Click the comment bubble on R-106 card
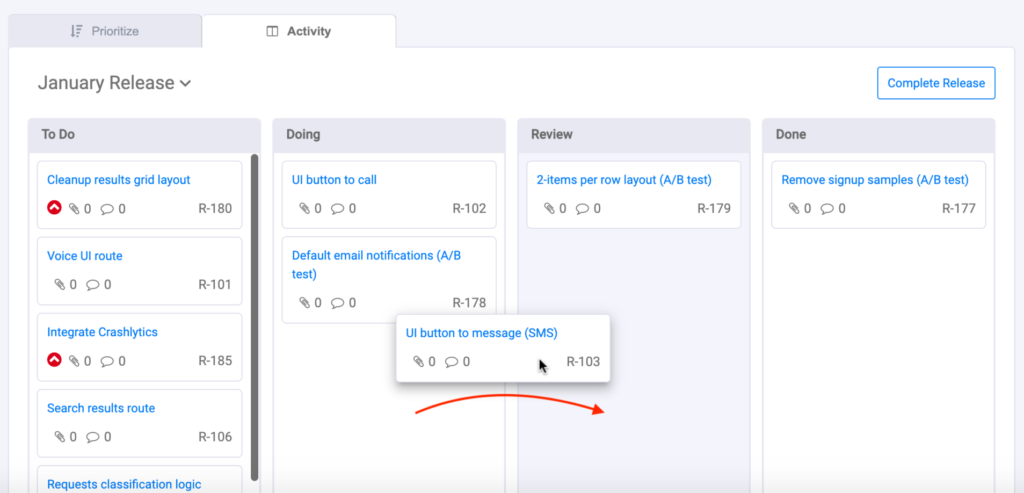This screenshot has width=1024, height=493. pos(93,437)
